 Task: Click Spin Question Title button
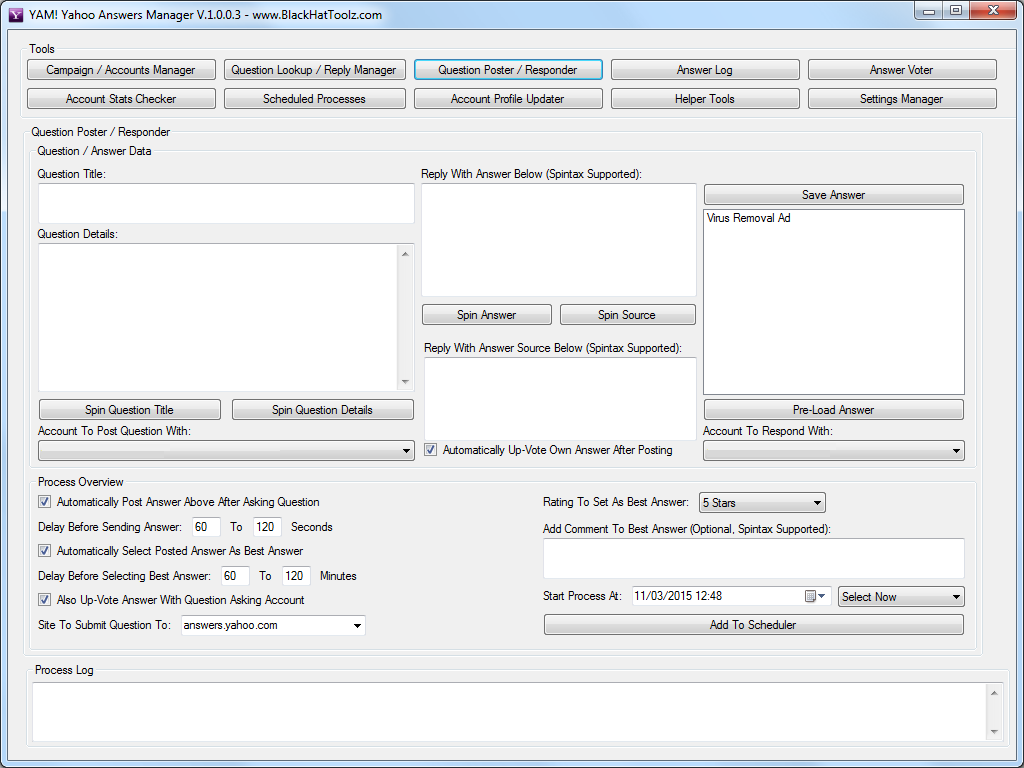click(x=129, y=409)
